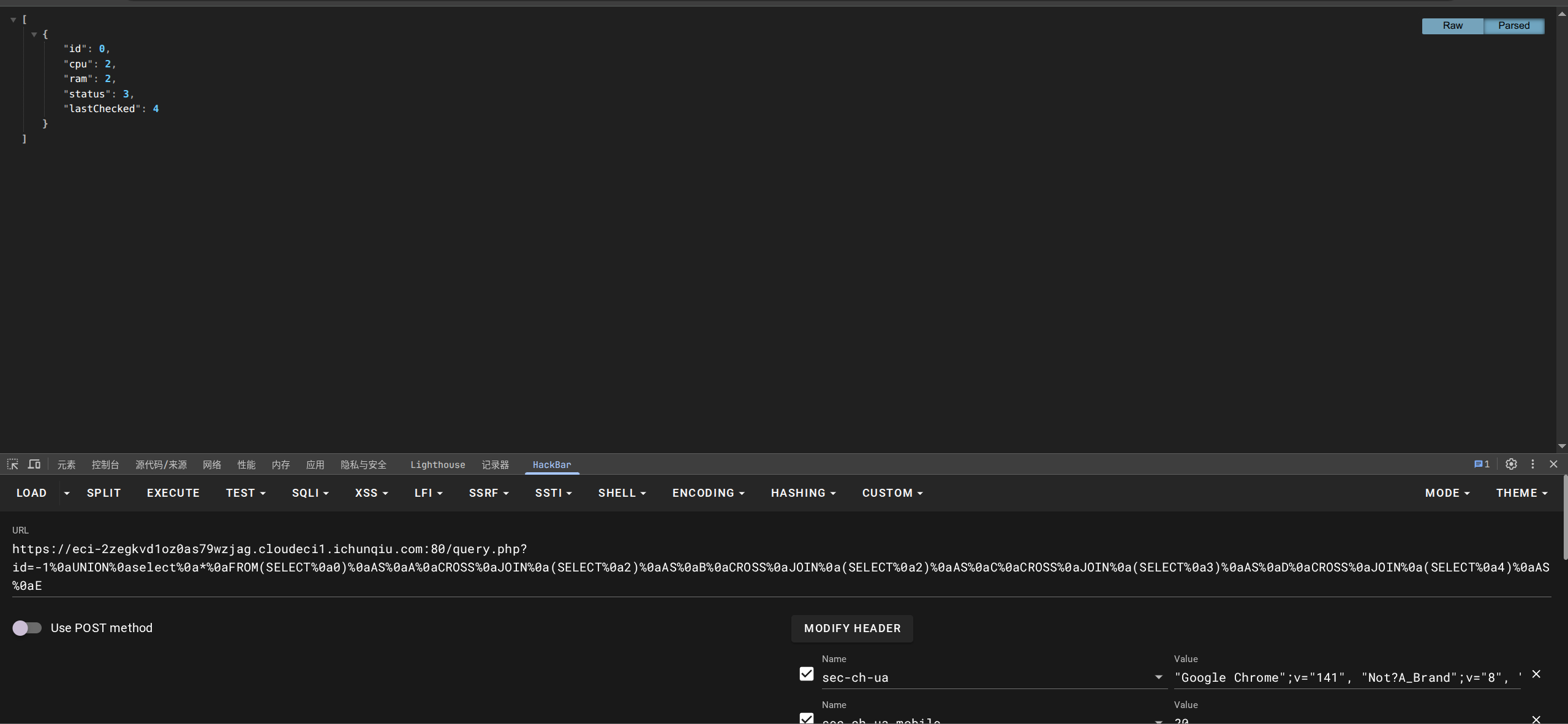Screen dimensions: 1568x724
Task: Enable the Use POST method switch
Action: [x=27, y=628]
